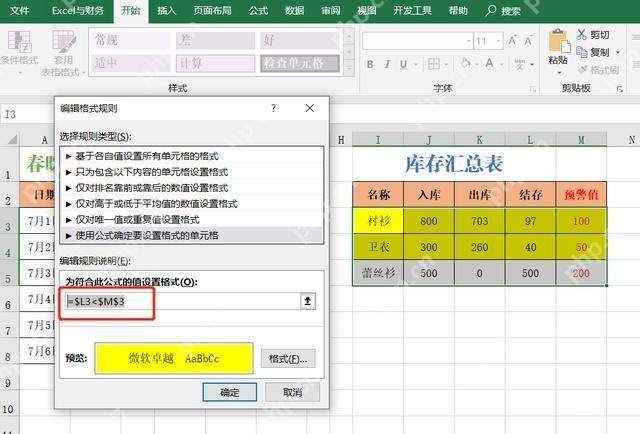
Task: Click the dialog help question mark
Action: click(x=273, y=108)
